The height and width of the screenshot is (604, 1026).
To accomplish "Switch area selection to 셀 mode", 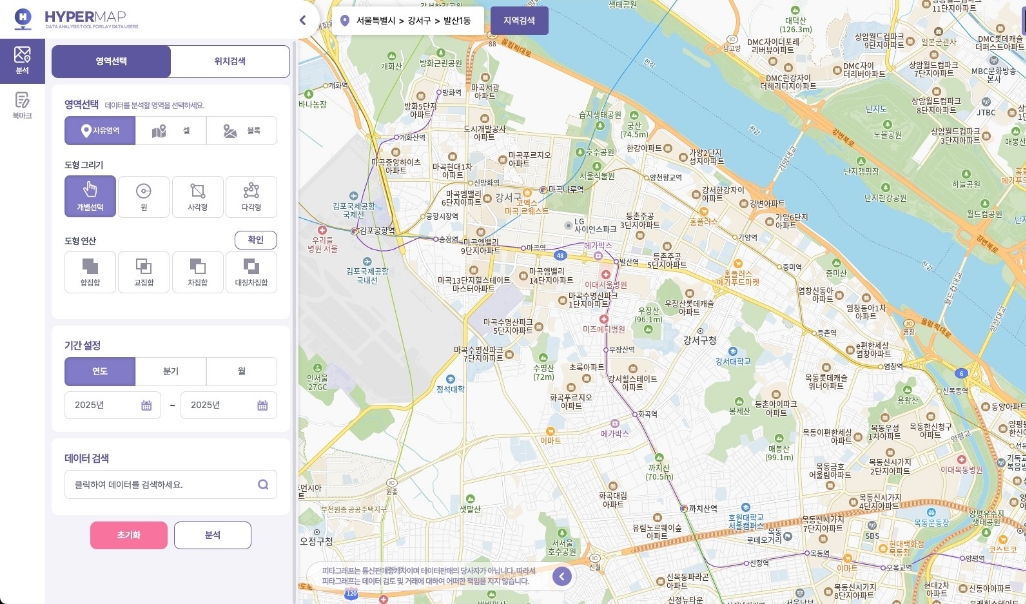I will point(171,131).
